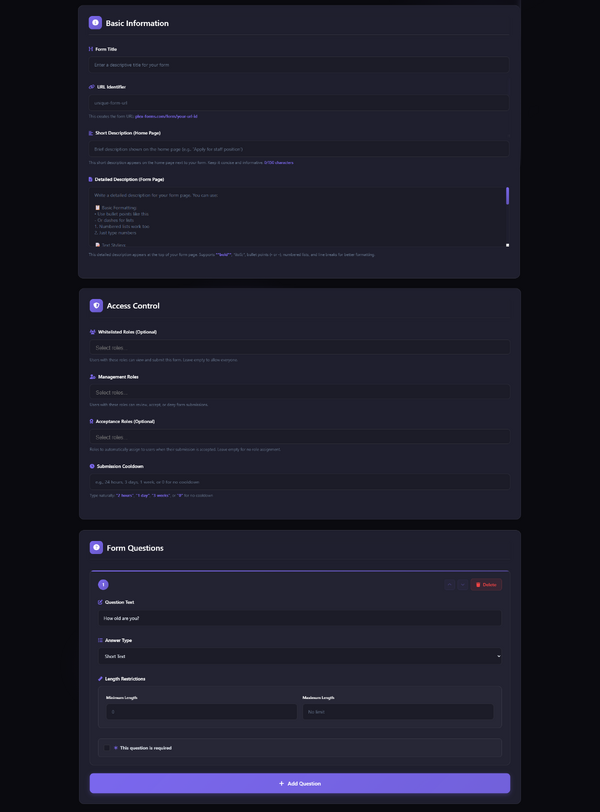Click the Basic Information info icon
Screen dimensions: 600x812
click(x=95, y=23)
